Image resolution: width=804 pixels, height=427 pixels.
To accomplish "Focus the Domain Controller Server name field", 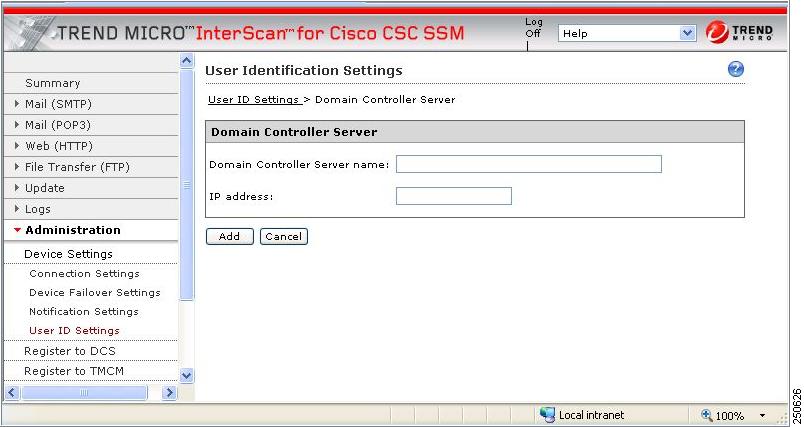I will coord(529,164).
